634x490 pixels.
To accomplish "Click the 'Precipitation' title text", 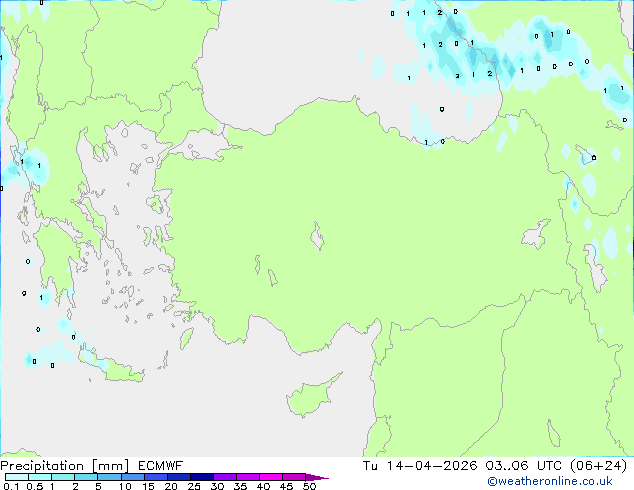I will [x=42, y=466].
